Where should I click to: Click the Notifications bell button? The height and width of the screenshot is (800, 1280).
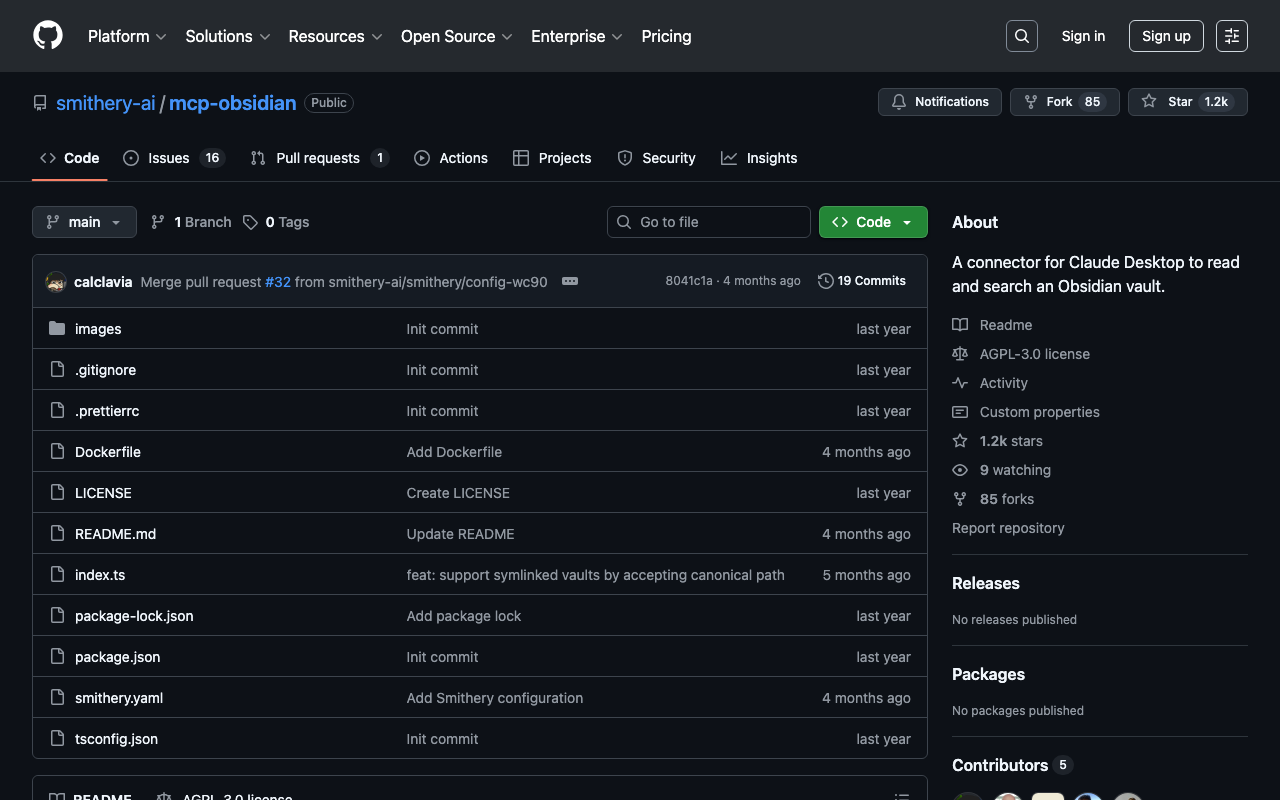click(939, 102)
